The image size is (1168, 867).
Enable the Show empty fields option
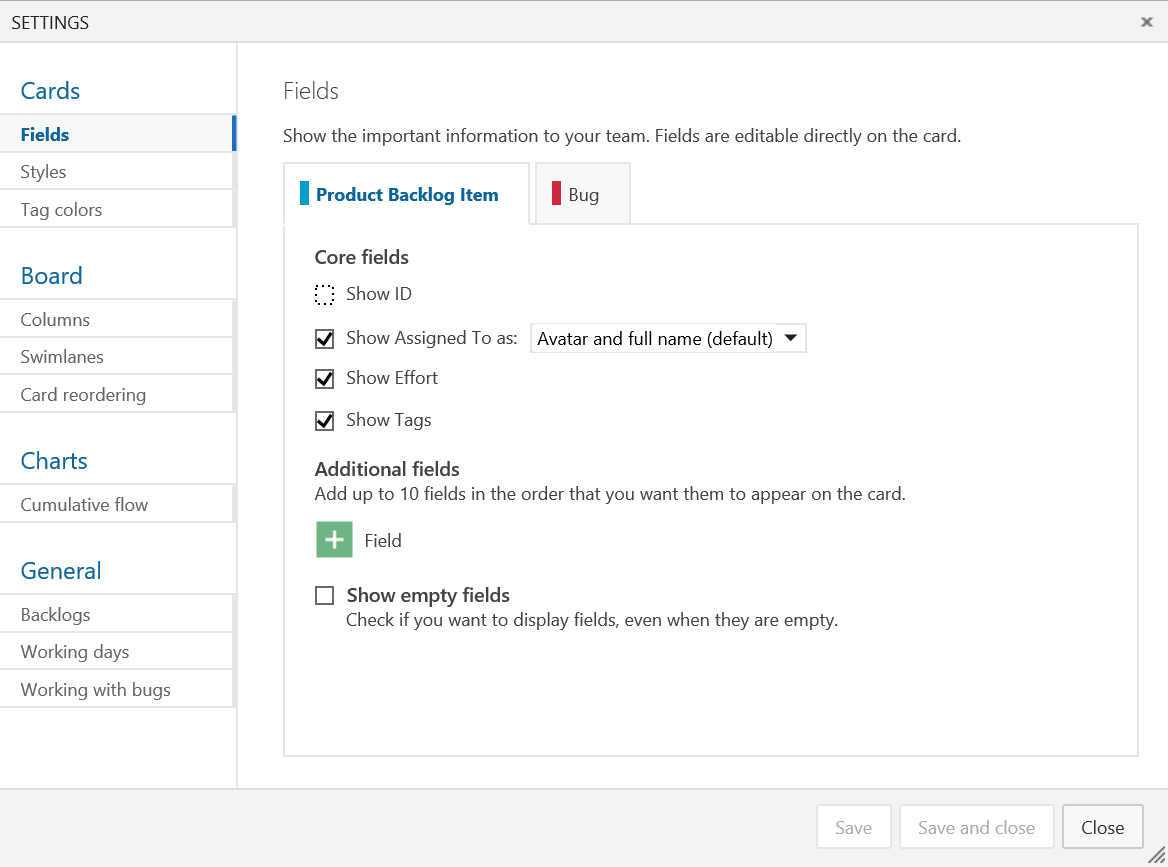click(x=324, y=595)
